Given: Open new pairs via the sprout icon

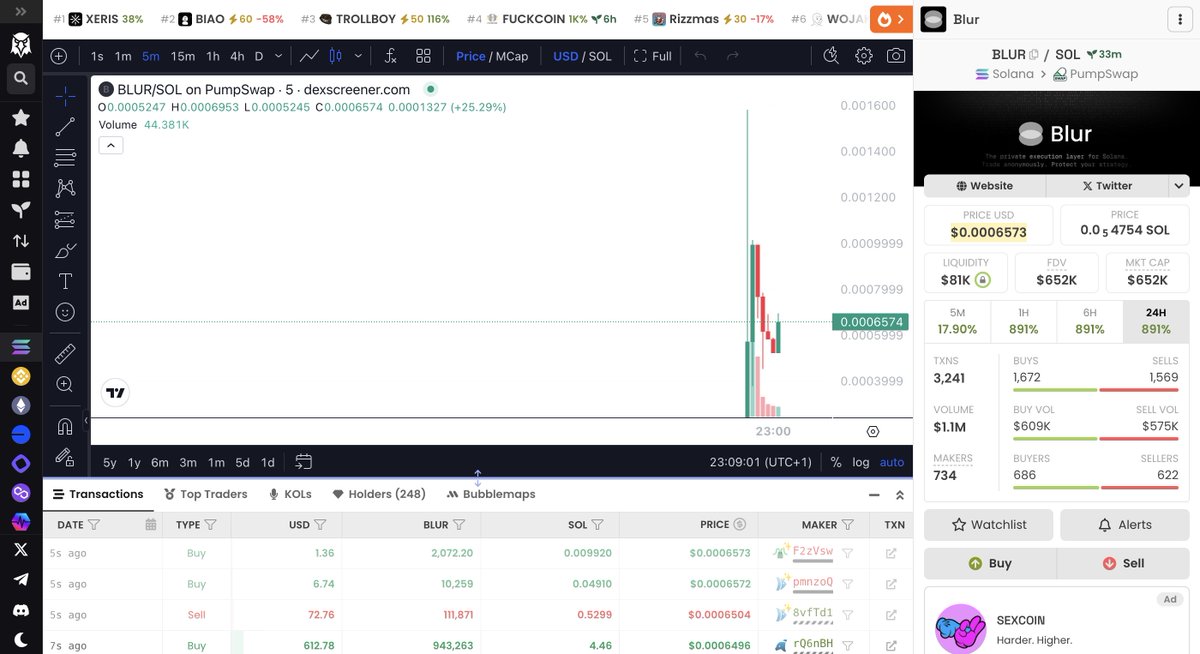Looking at the screenshot, I should pyautogui.click(x=20, y=210).
